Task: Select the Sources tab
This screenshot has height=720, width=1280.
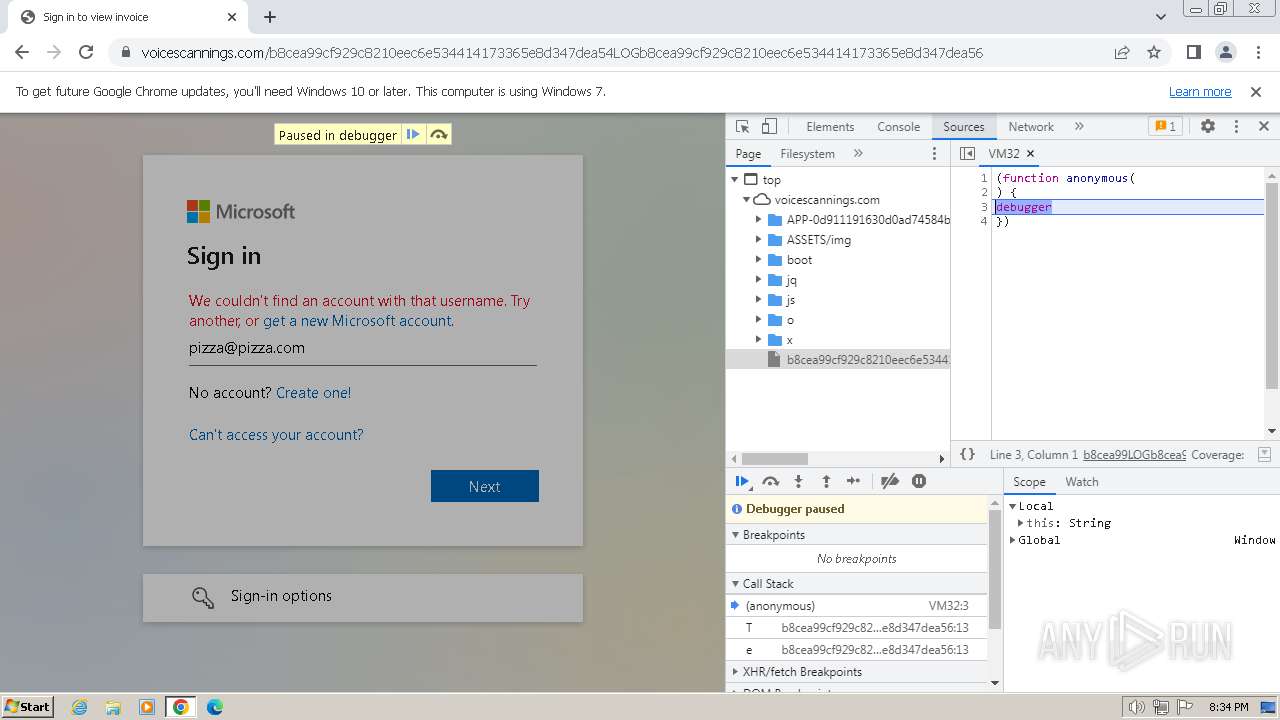Action: pos(964,127)
